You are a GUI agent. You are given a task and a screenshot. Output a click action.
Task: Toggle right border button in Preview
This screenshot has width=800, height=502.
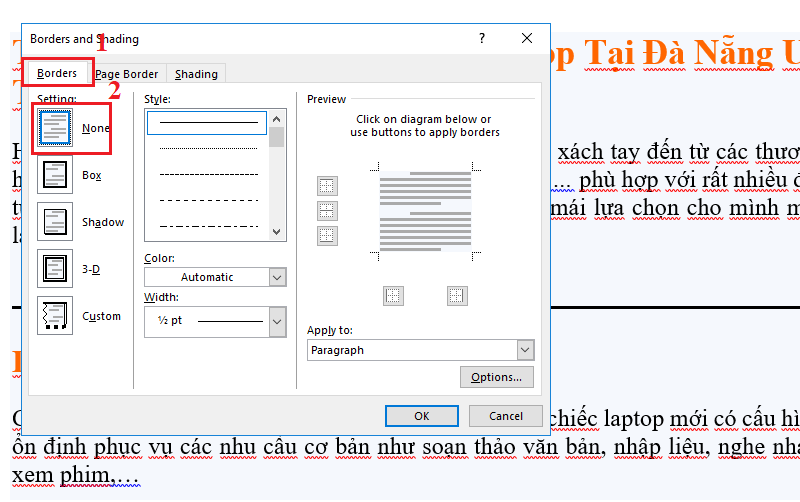click(x=457, y=295)
